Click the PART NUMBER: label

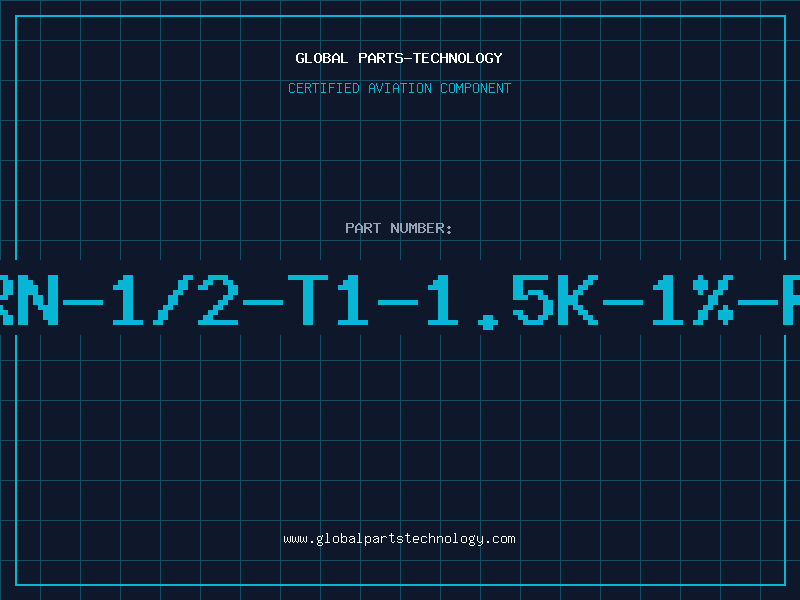[399, 228]
